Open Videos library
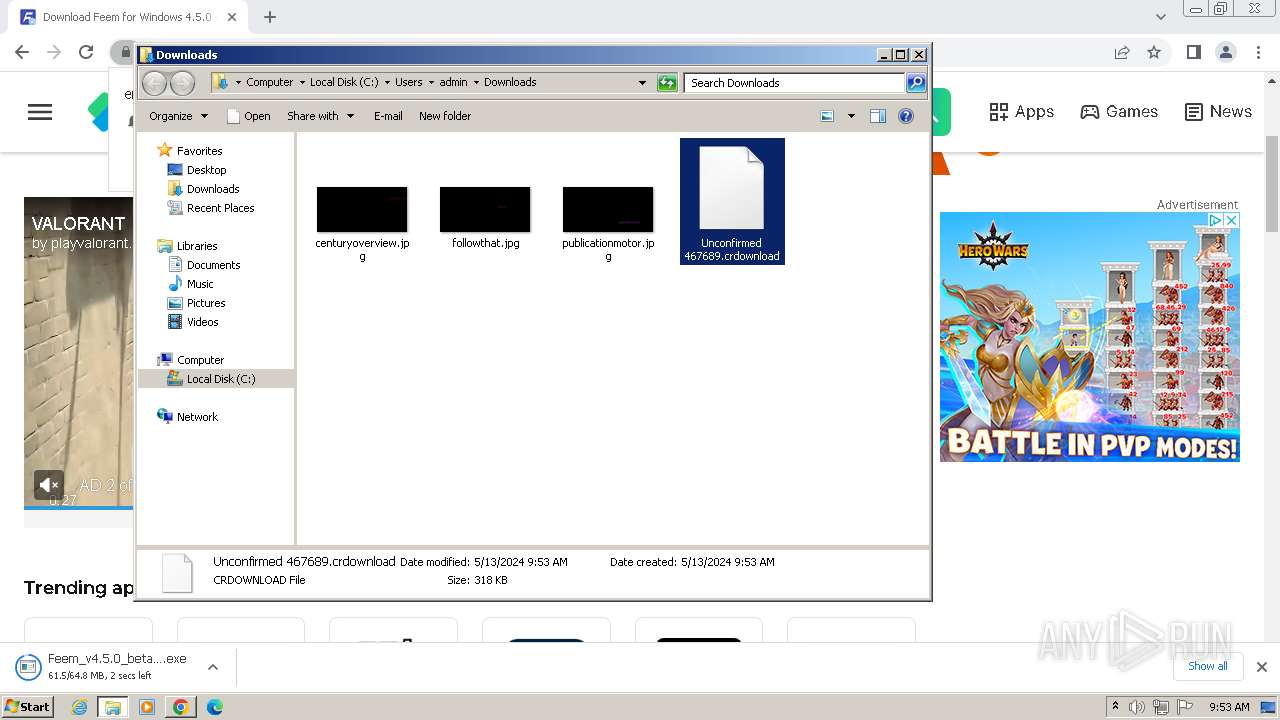 click(202, 322)
